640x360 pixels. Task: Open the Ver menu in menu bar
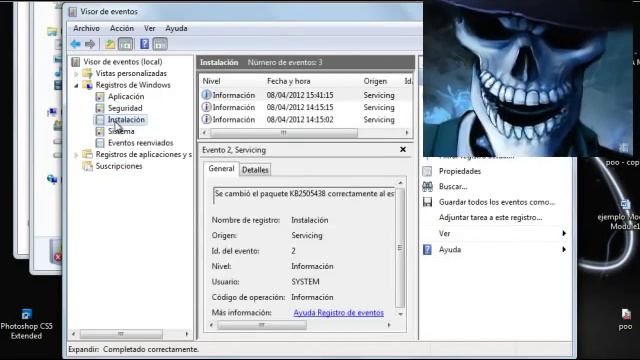149,28
